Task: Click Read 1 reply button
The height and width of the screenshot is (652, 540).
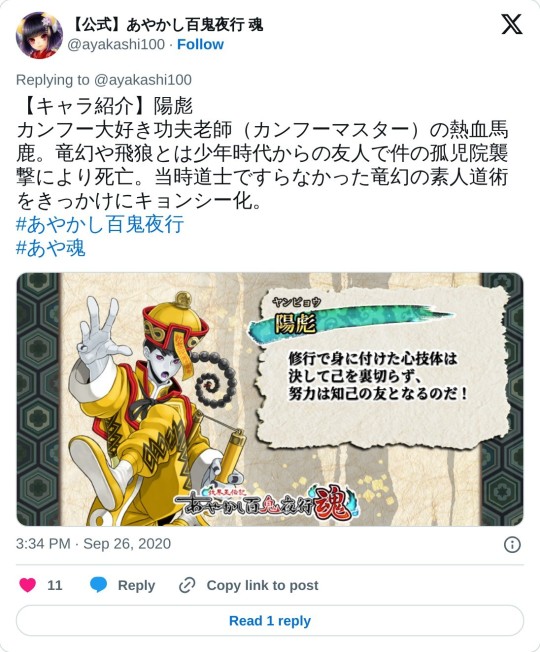Action: point(270,621)
